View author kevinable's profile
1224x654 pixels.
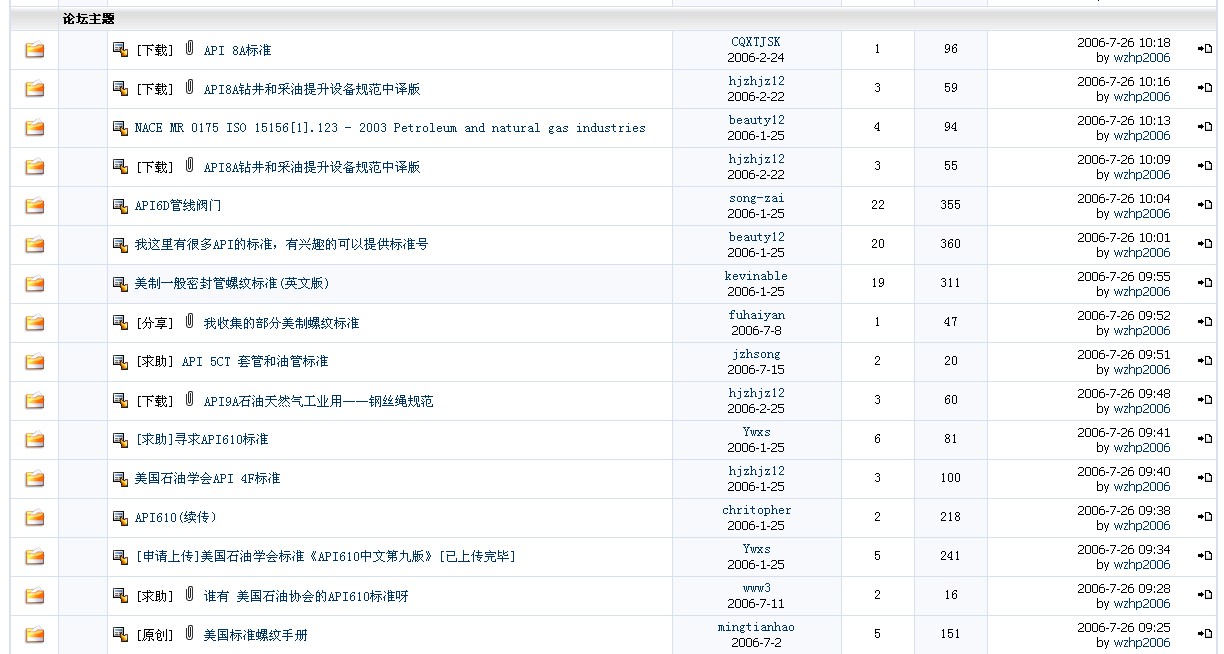pyautogui.click(x=756, y=276)
